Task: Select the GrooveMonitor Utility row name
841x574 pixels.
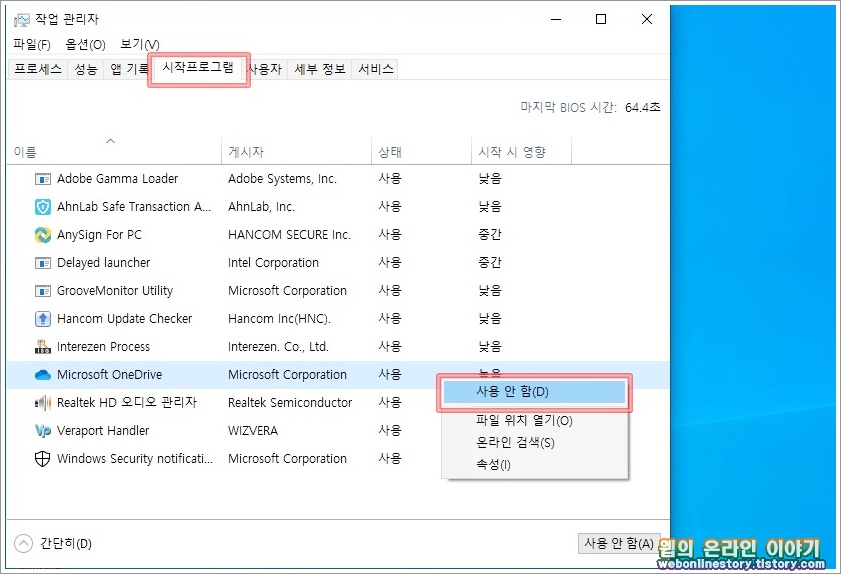Action: click(x=115, y=291)
